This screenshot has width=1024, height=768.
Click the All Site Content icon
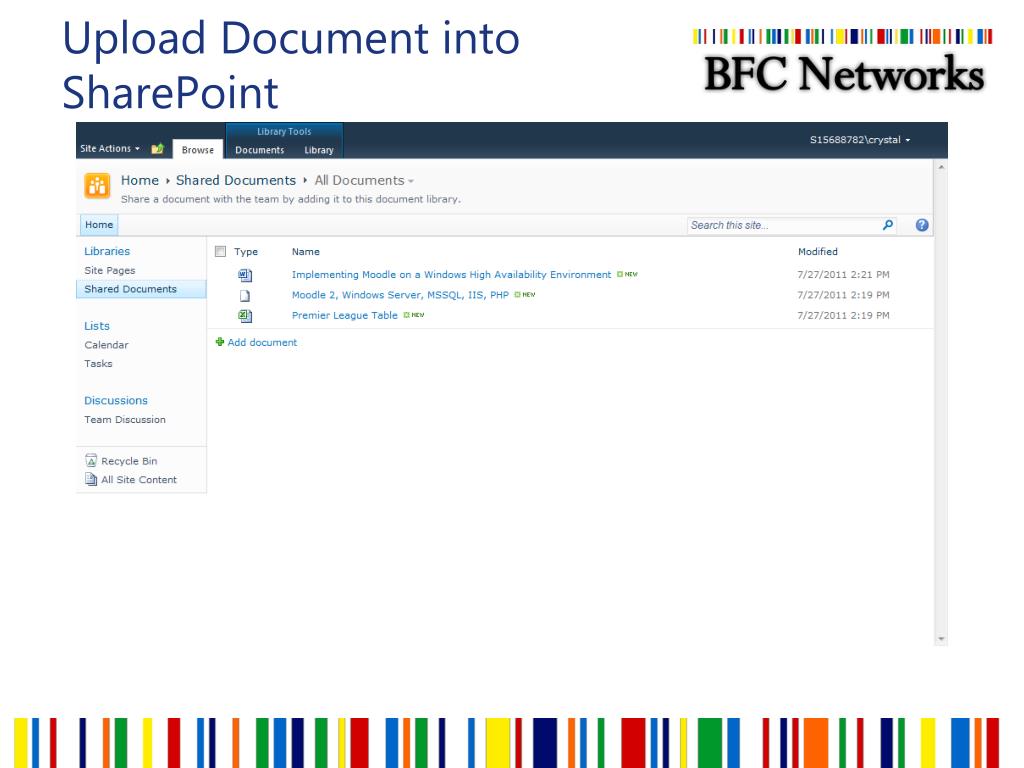point(91,479)
